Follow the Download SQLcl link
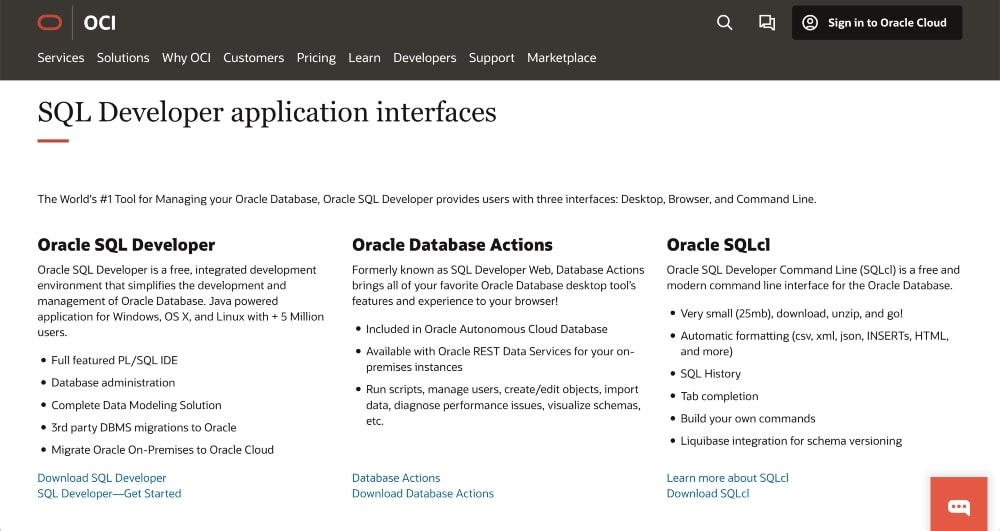This screenshot has width=1000, height=531. pyautogui.click(x=708, y=493)
